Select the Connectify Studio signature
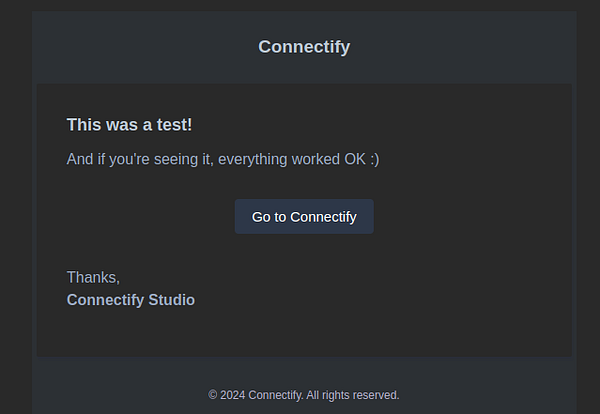The height and width of the screenshot is (414, 600). tap(131, 300)
